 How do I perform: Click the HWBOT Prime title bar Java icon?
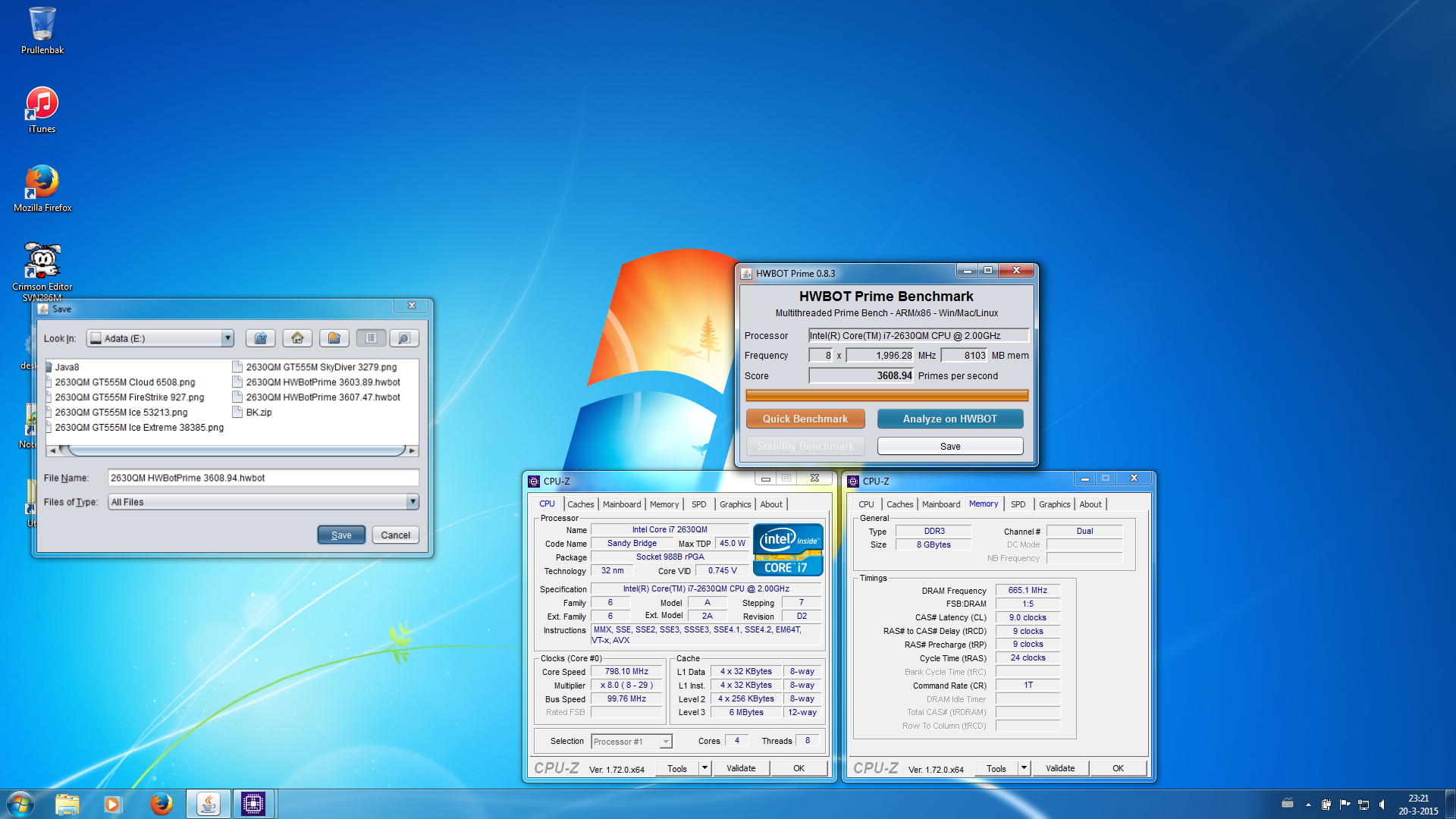tap(746, 274)
